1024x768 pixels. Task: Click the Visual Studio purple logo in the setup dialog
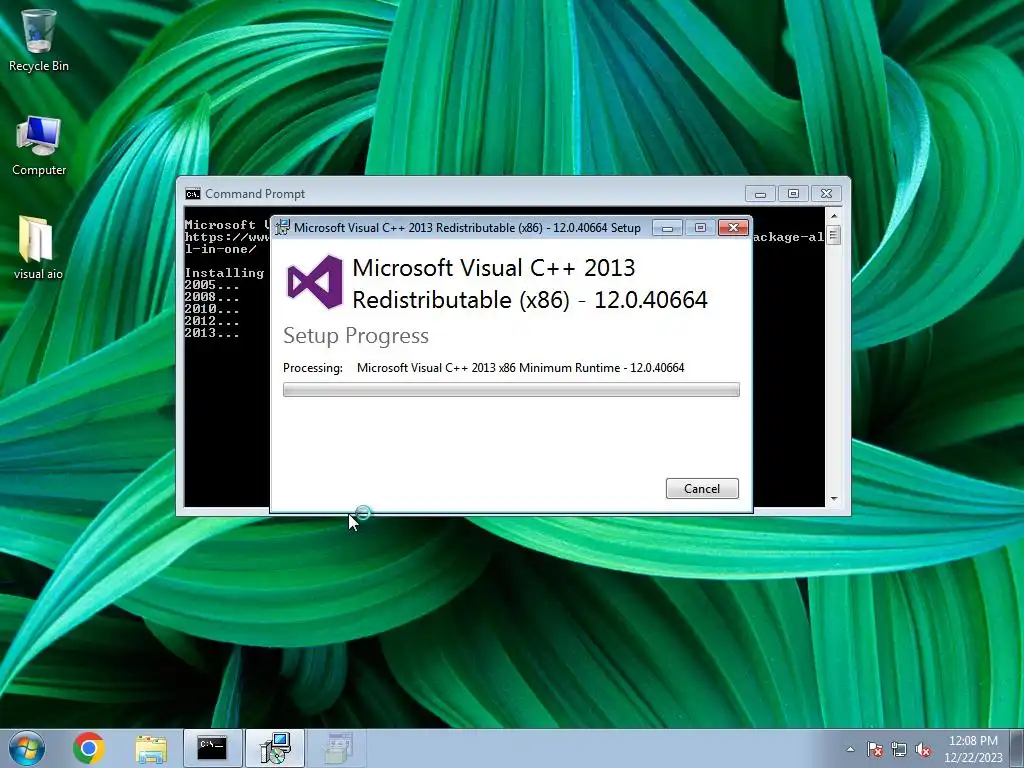pos(315,281)
